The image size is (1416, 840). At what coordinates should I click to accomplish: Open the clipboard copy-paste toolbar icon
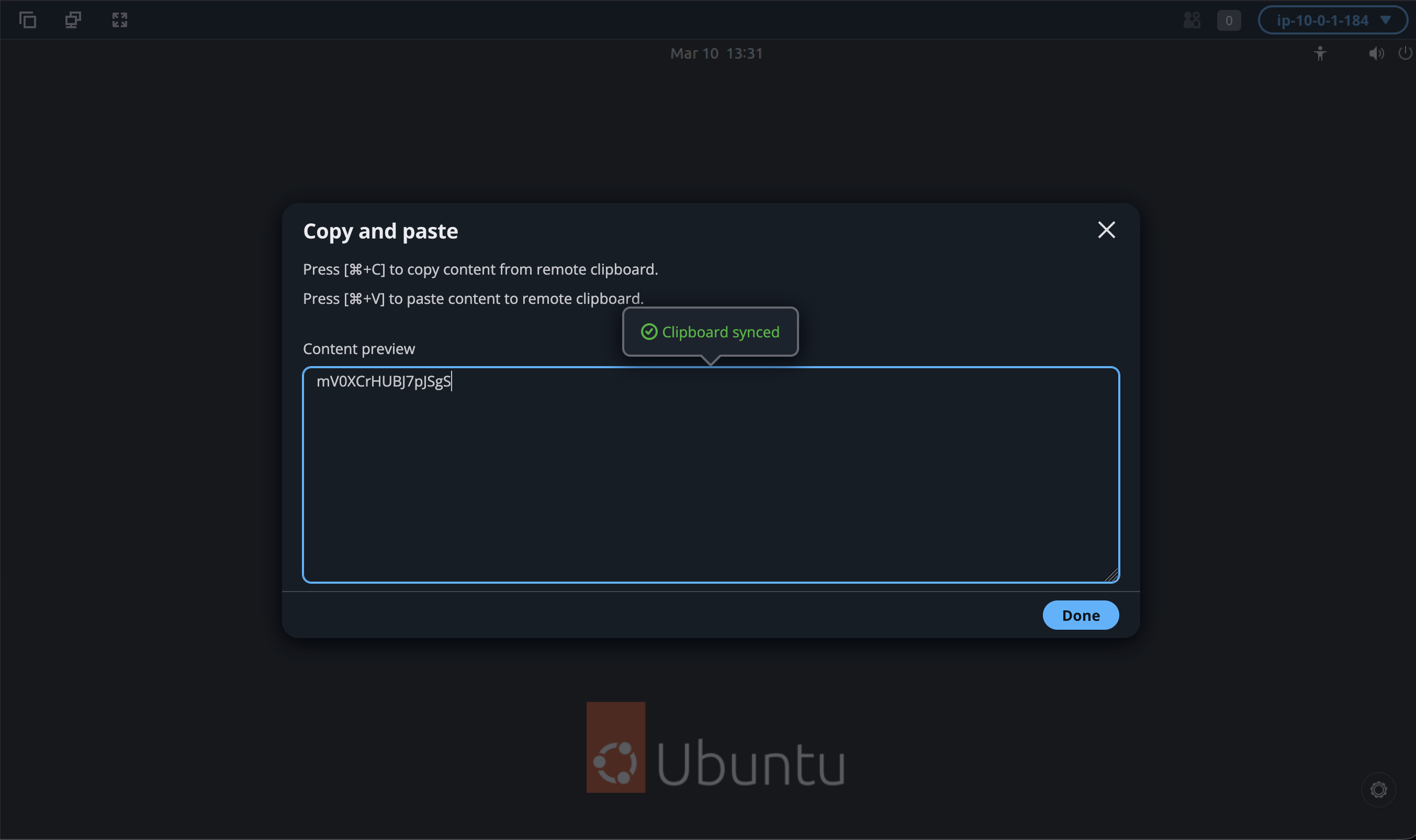click(x=28, y=20)
